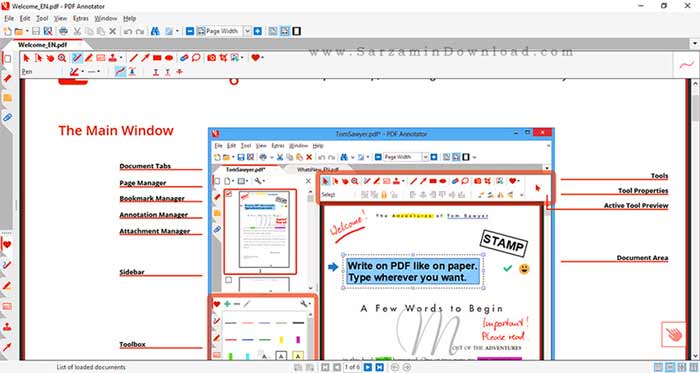Switch to last page layout mode at bottom-right

693,367
